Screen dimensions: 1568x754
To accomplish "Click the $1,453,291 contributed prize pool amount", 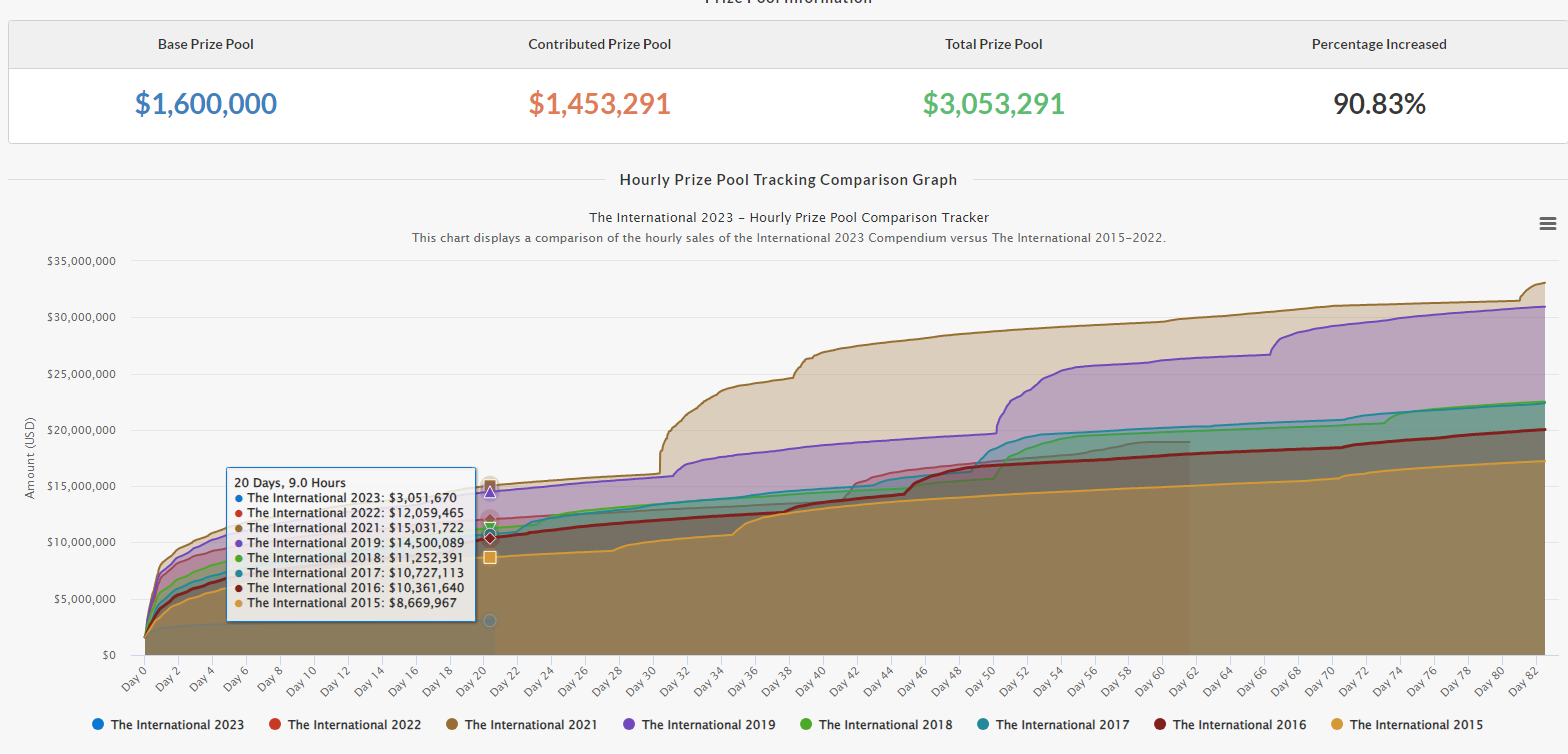I will (x=599, y=104).
